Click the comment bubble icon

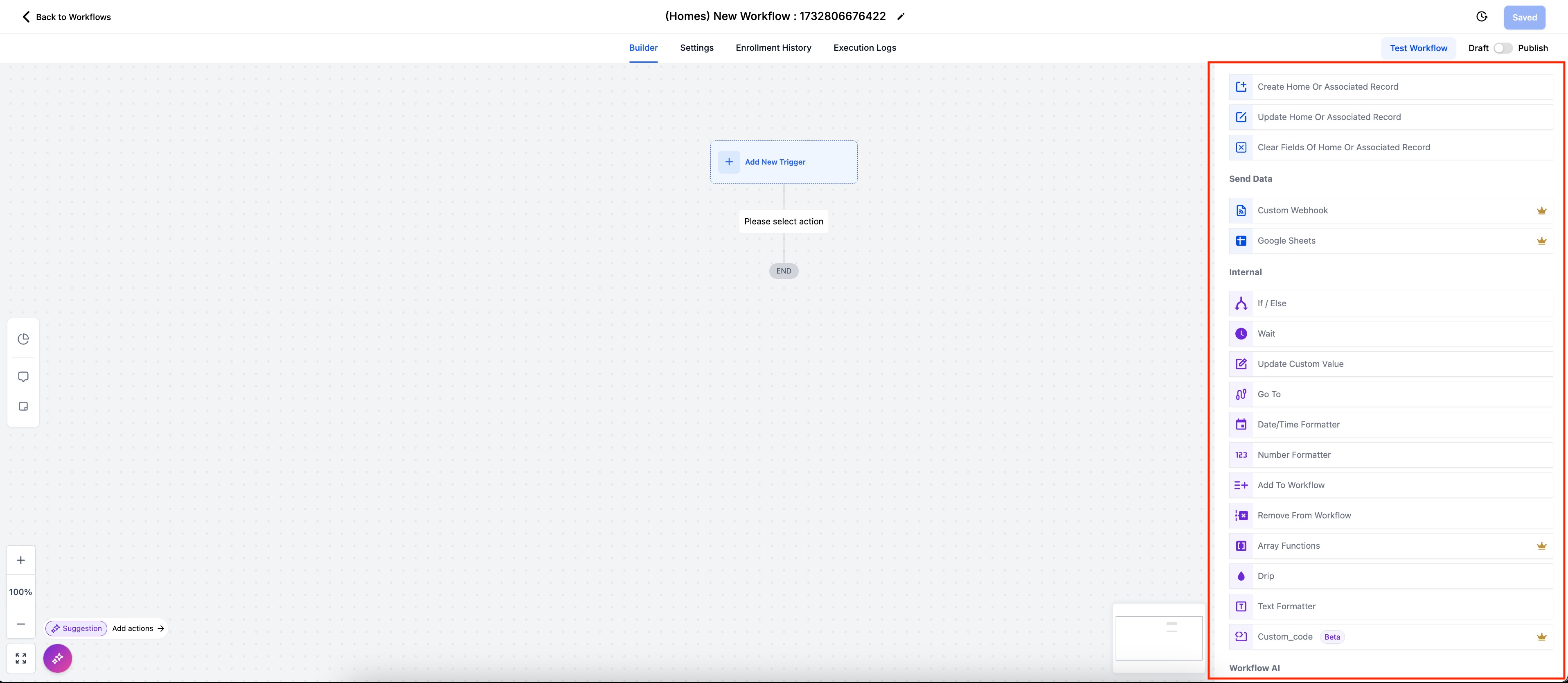(x=23, y=377)
